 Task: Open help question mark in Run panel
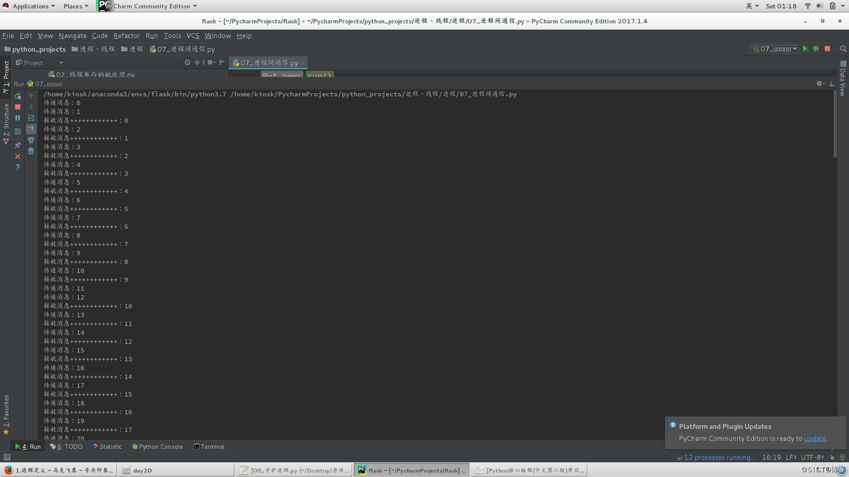[x=18, y=168]
